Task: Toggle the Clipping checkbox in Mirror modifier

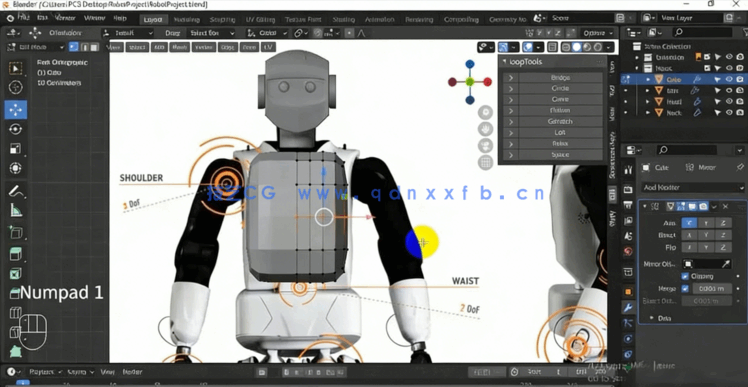Action: pyautogui.click(x=686, y=276)
